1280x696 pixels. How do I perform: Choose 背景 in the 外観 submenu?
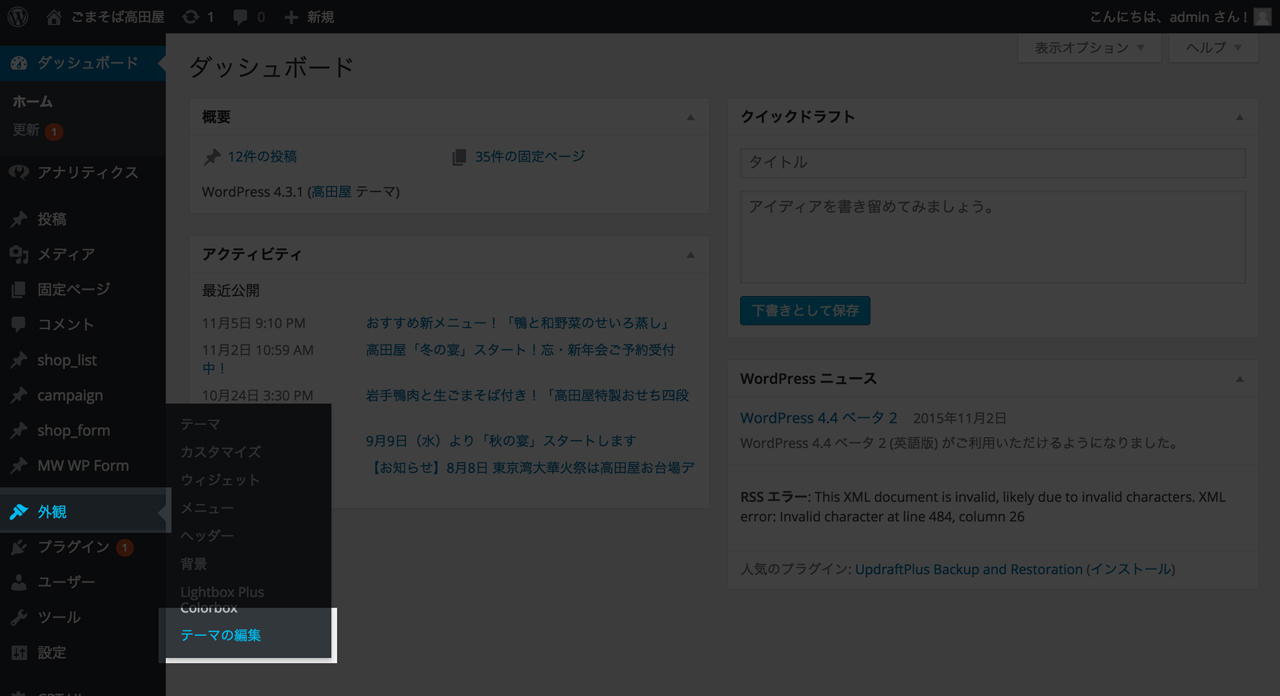coord(194,564)
